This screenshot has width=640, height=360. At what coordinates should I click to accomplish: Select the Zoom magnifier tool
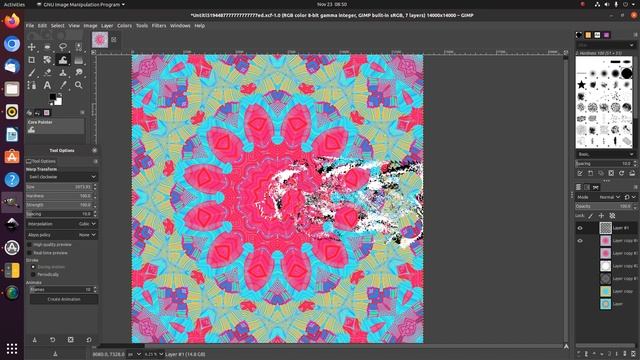point(78,85)
